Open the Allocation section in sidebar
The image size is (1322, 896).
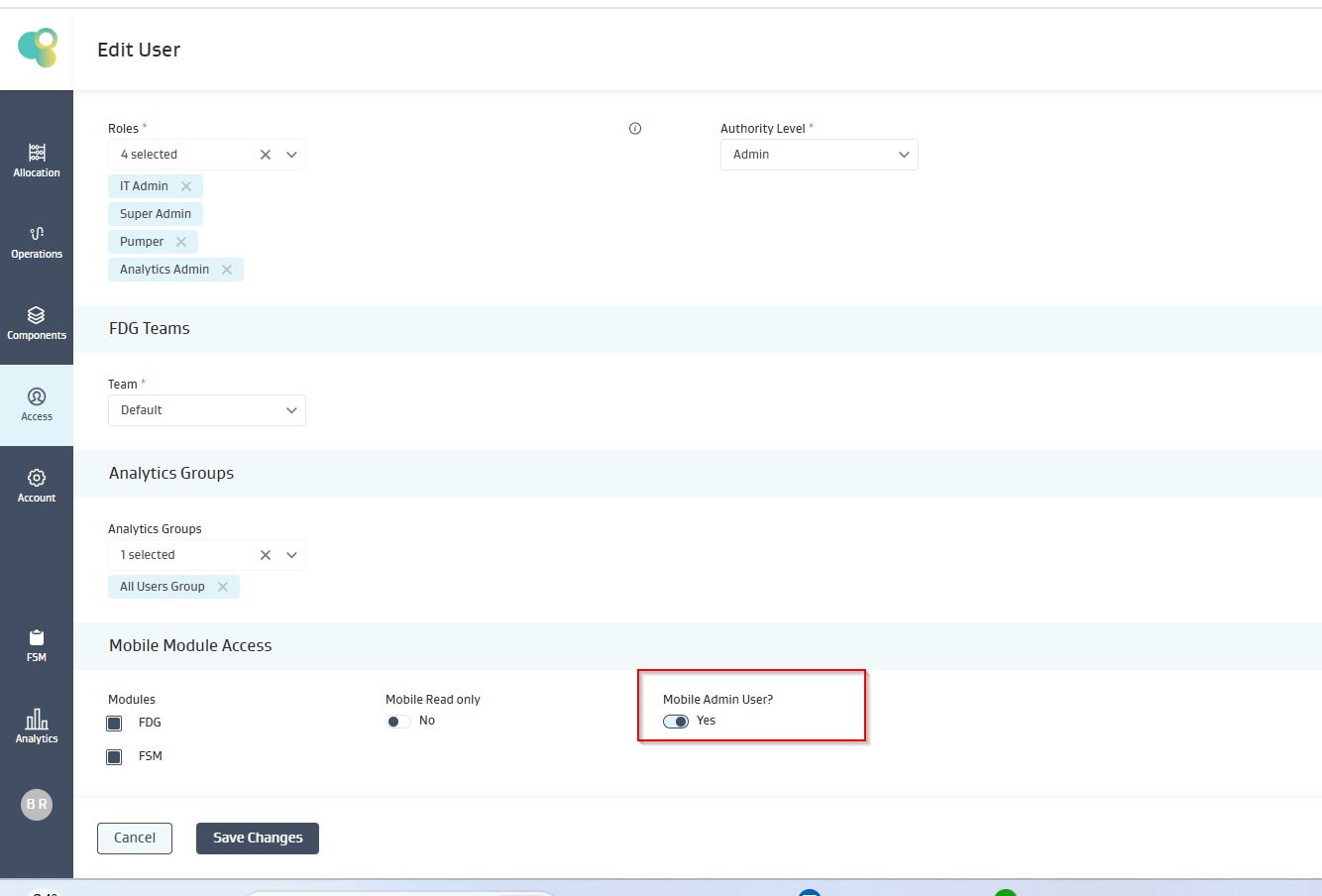[37, 161]
